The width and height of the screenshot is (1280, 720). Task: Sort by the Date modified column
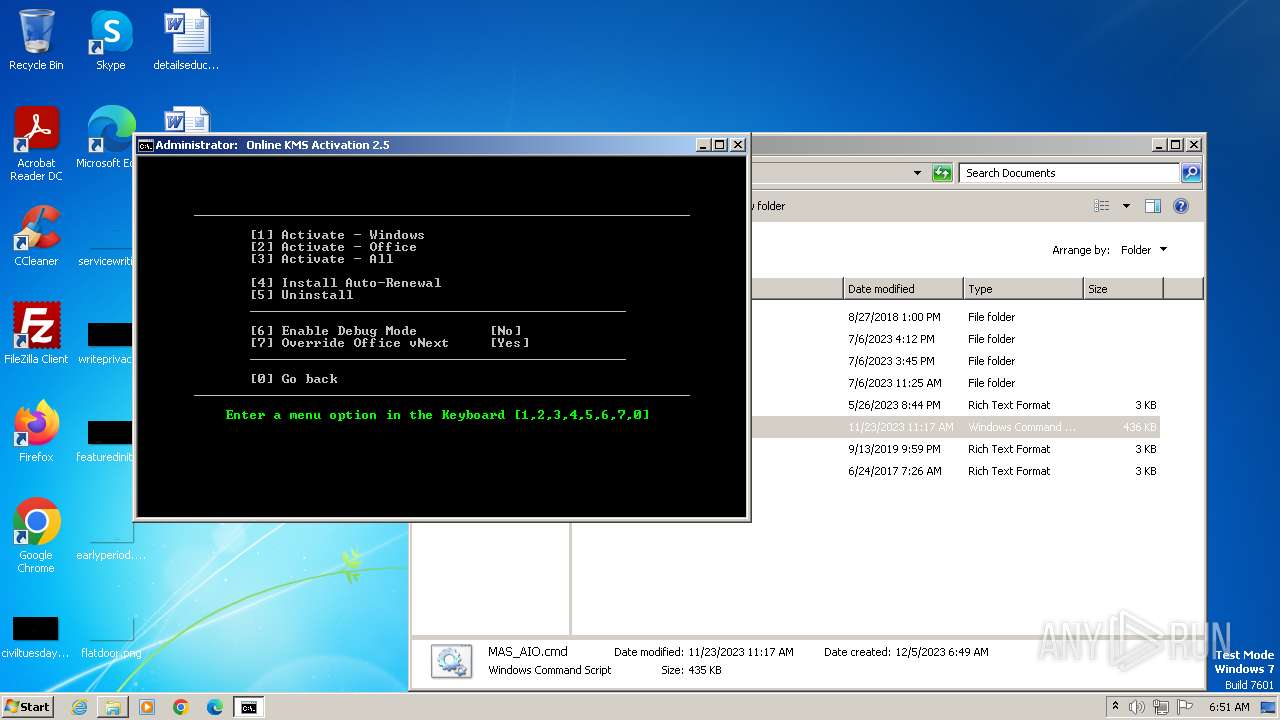pyautogui.click(x=902, y=289)
